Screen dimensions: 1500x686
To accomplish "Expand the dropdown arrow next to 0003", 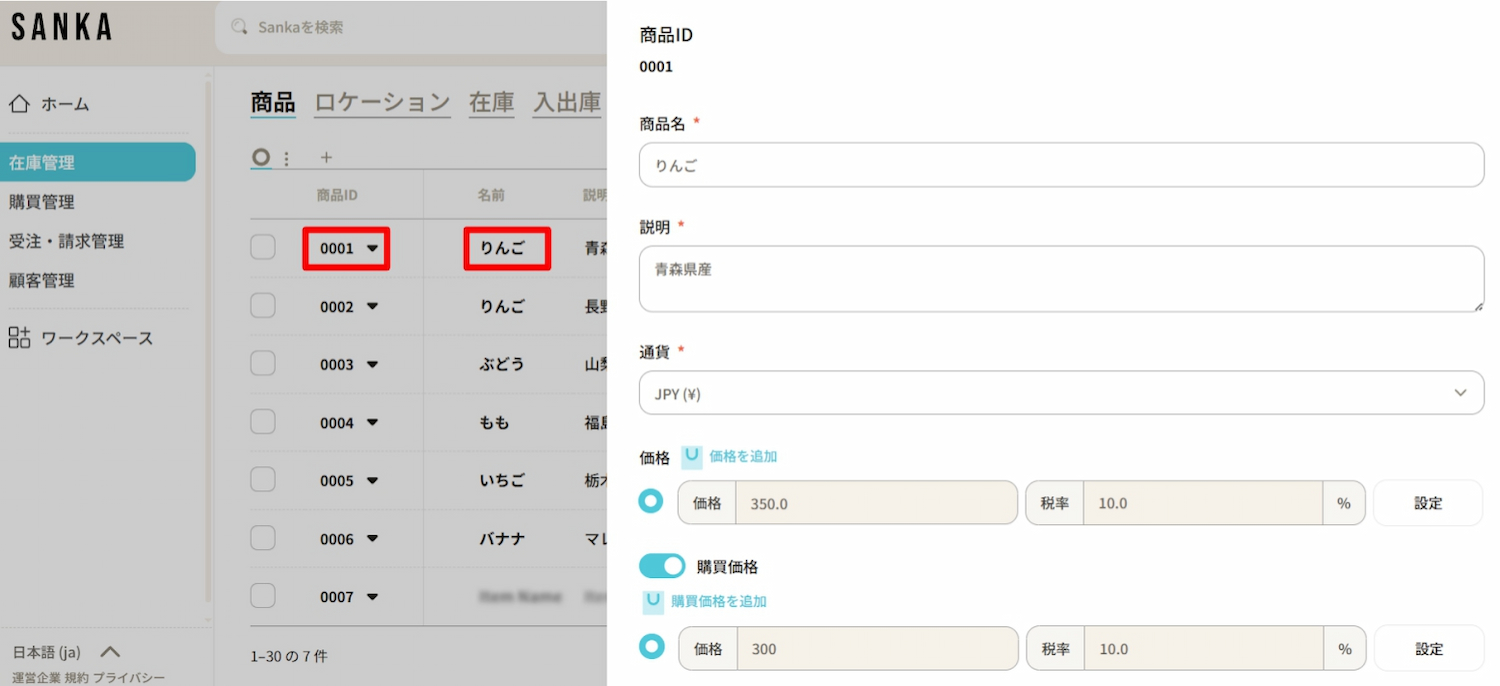I will click(x=373, y=365).
